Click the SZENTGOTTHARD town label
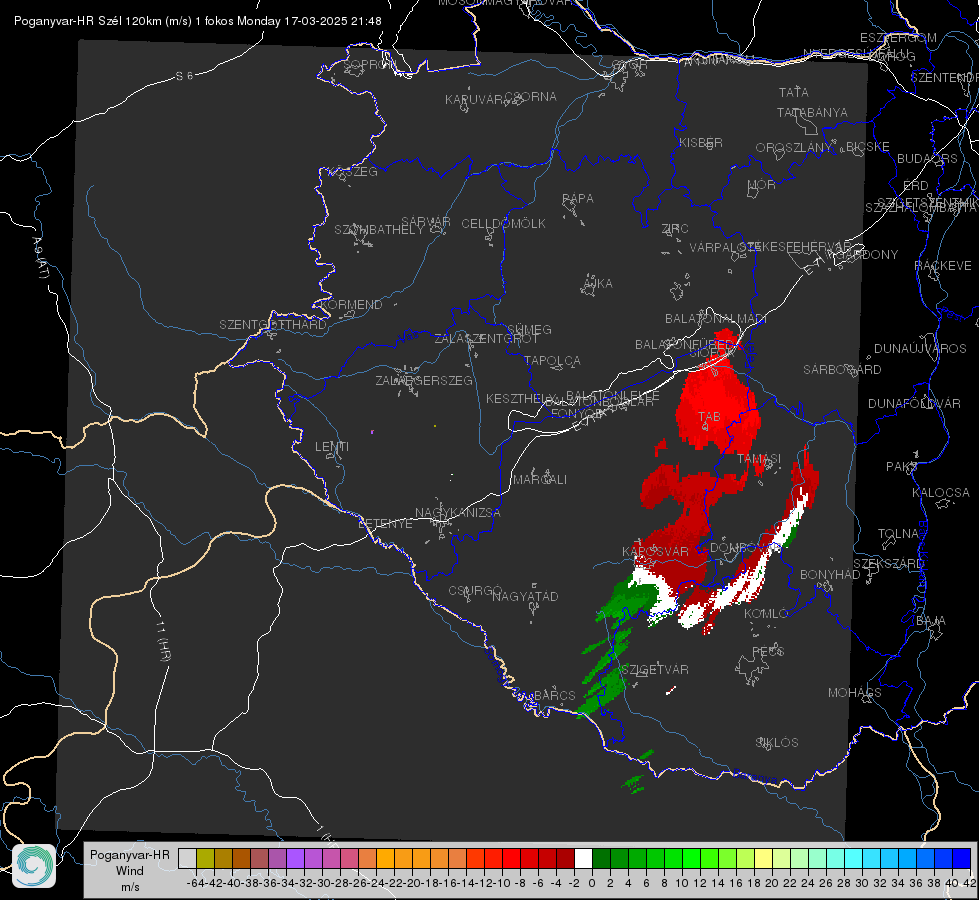 [273, 325]
